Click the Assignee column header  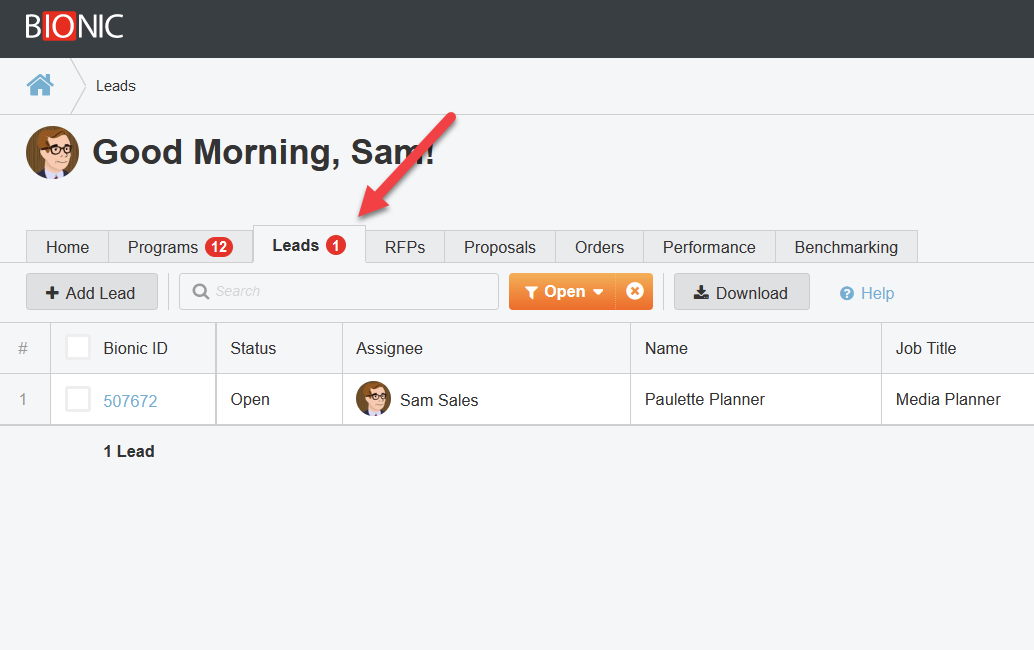389,348
